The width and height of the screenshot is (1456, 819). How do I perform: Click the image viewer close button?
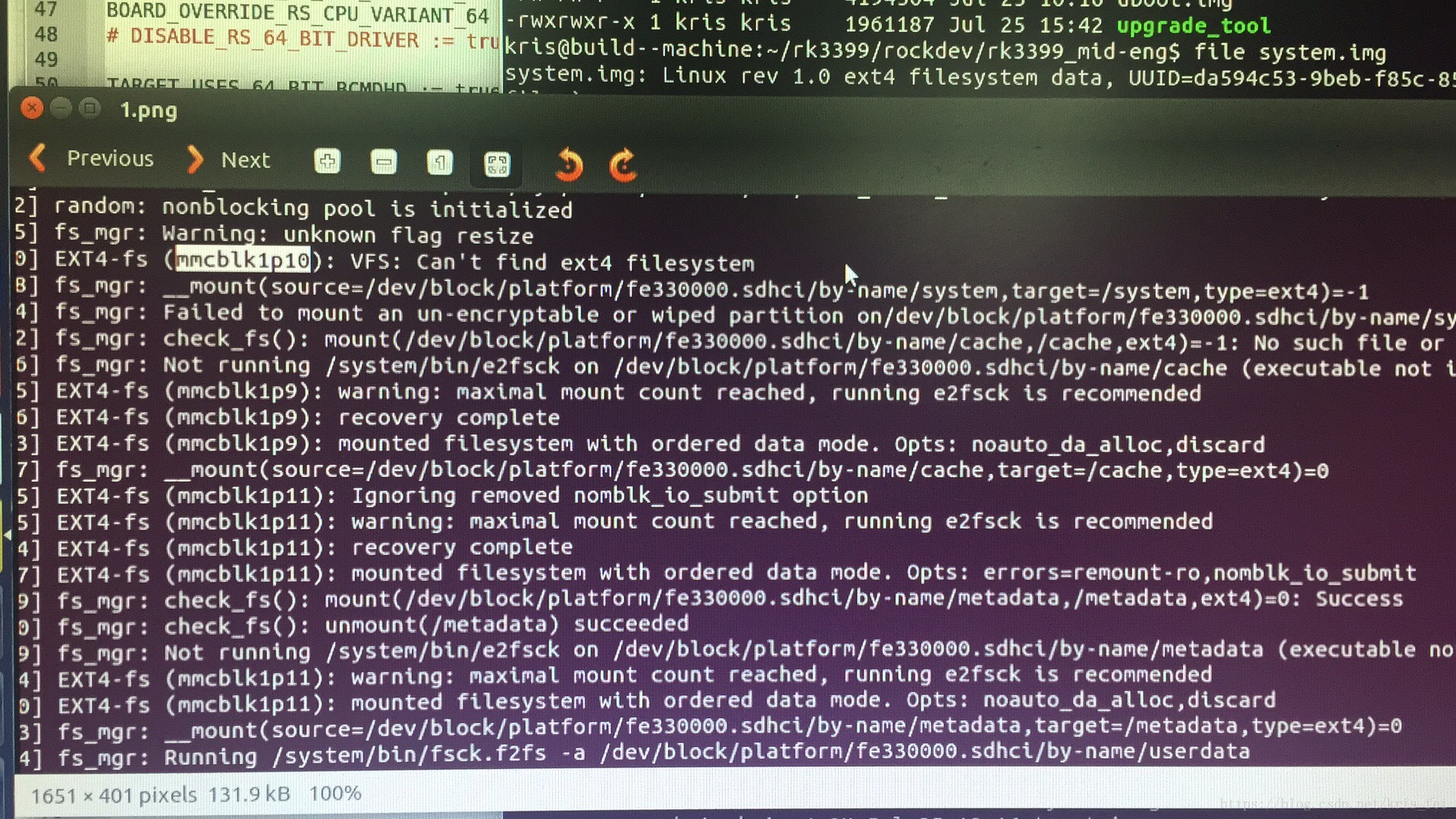[x=32, y=110]
